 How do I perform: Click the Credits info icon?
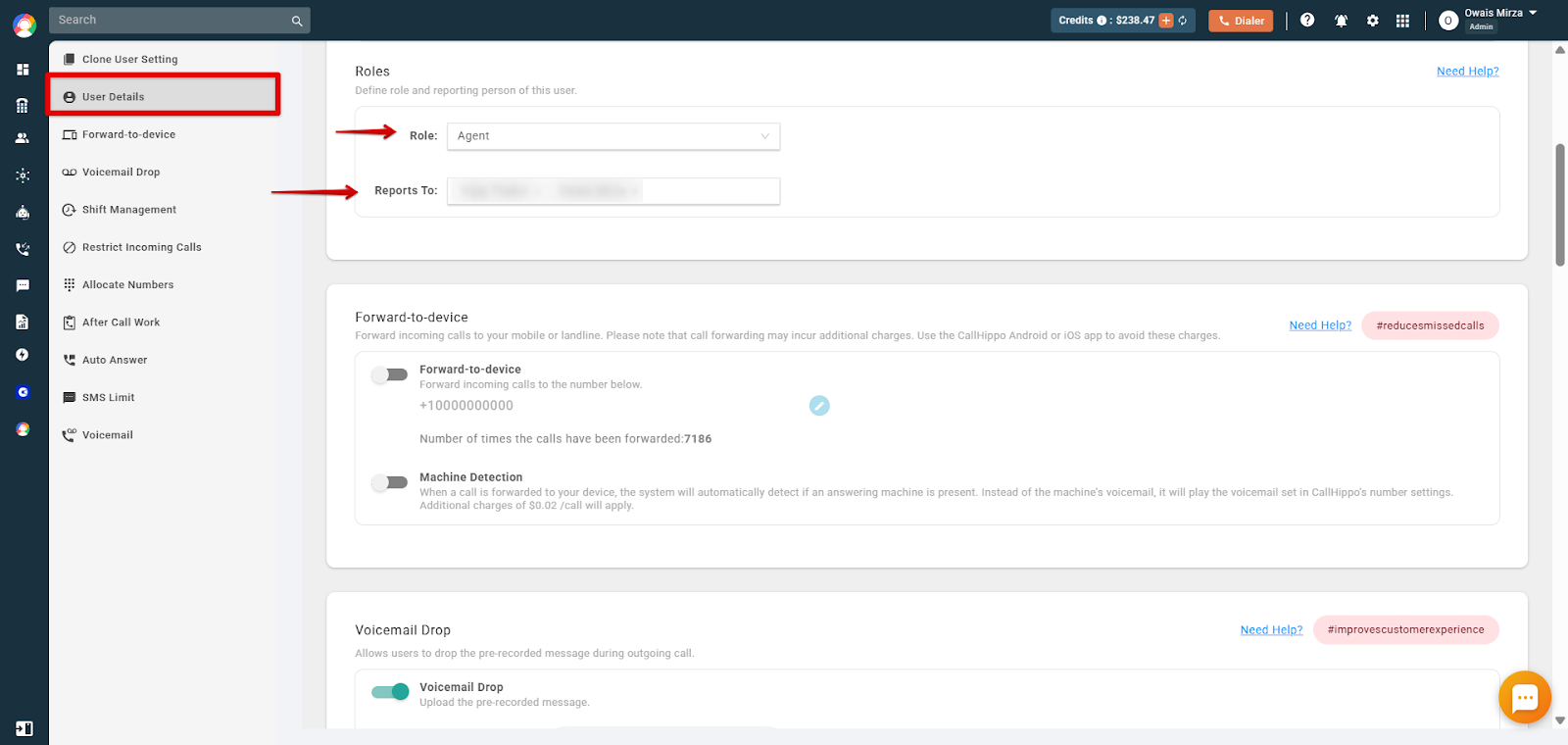(1102, 21)
